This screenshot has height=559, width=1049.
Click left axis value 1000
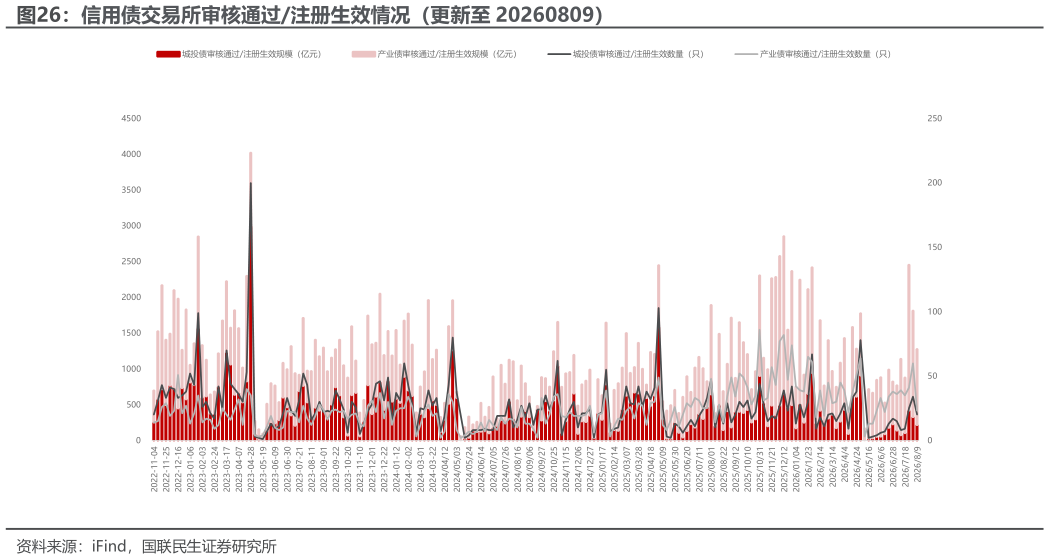(131, 368)
